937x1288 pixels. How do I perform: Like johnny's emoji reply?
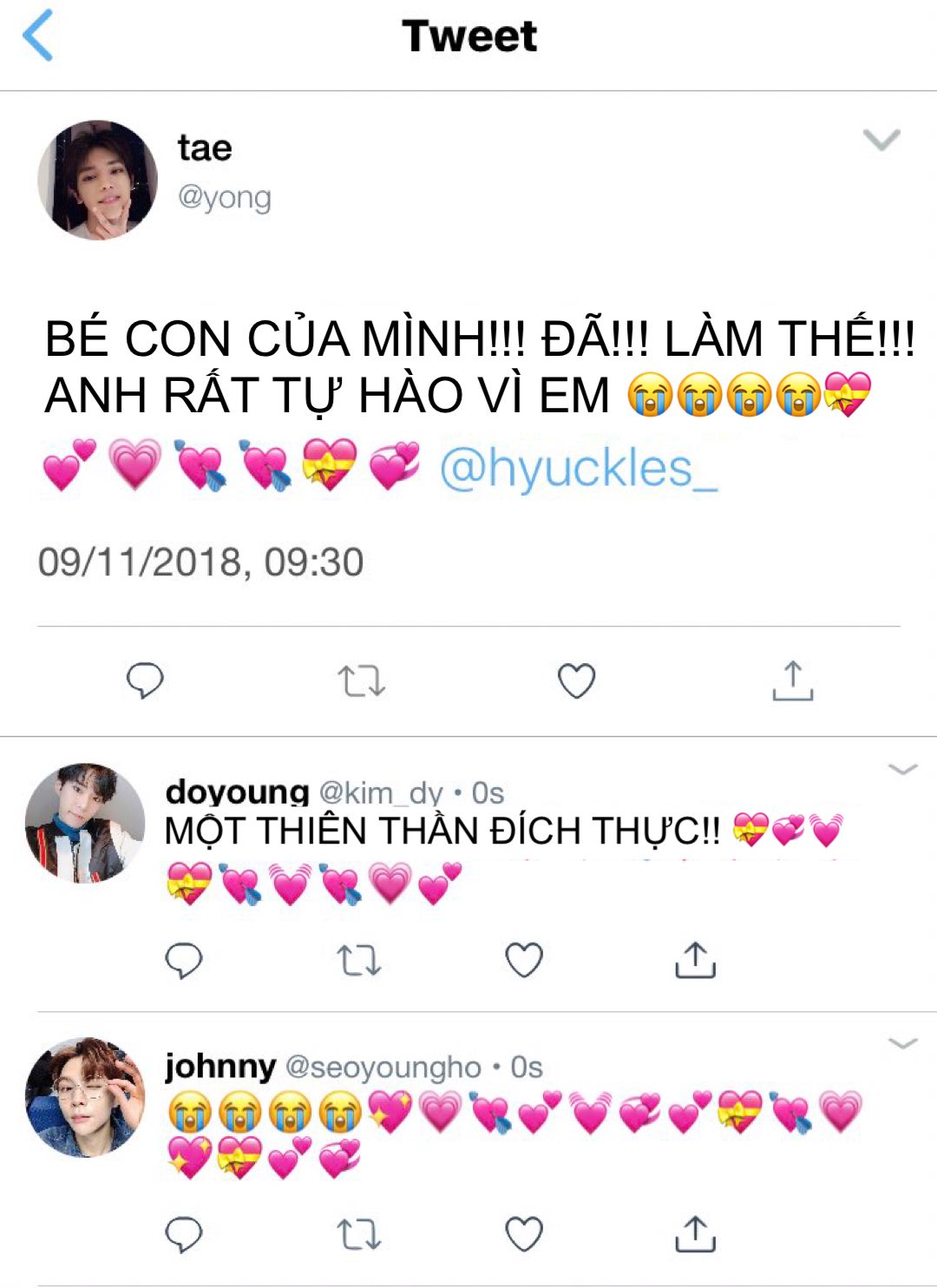524,1234
